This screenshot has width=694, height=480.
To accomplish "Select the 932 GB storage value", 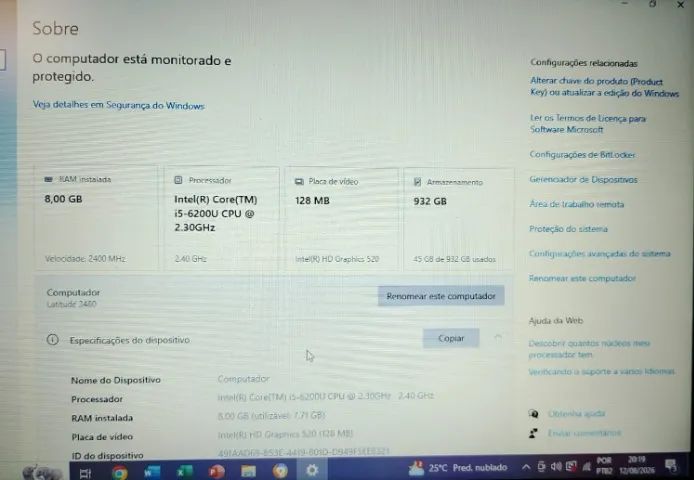I will [430, 201].
